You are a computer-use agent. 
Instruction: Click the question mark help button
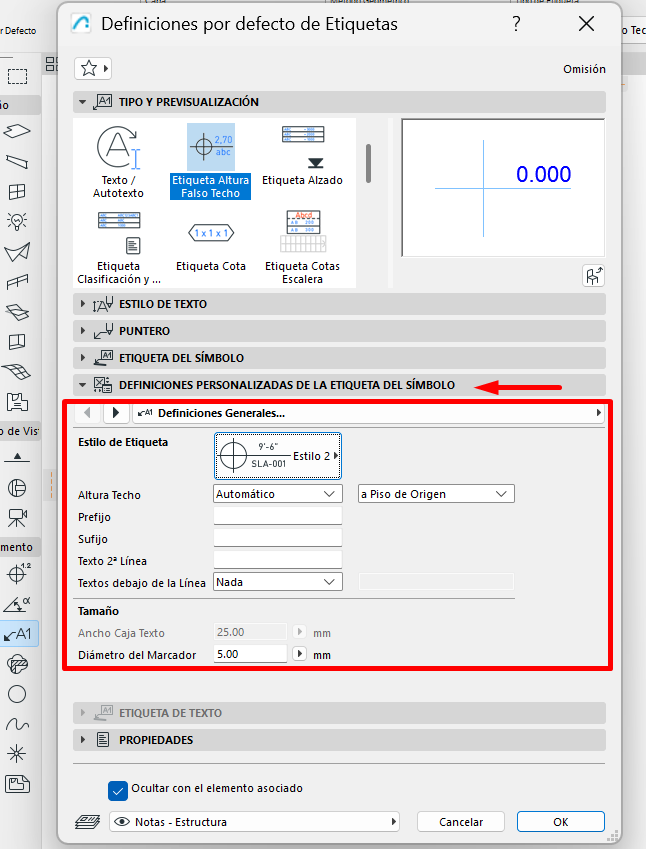516,23
